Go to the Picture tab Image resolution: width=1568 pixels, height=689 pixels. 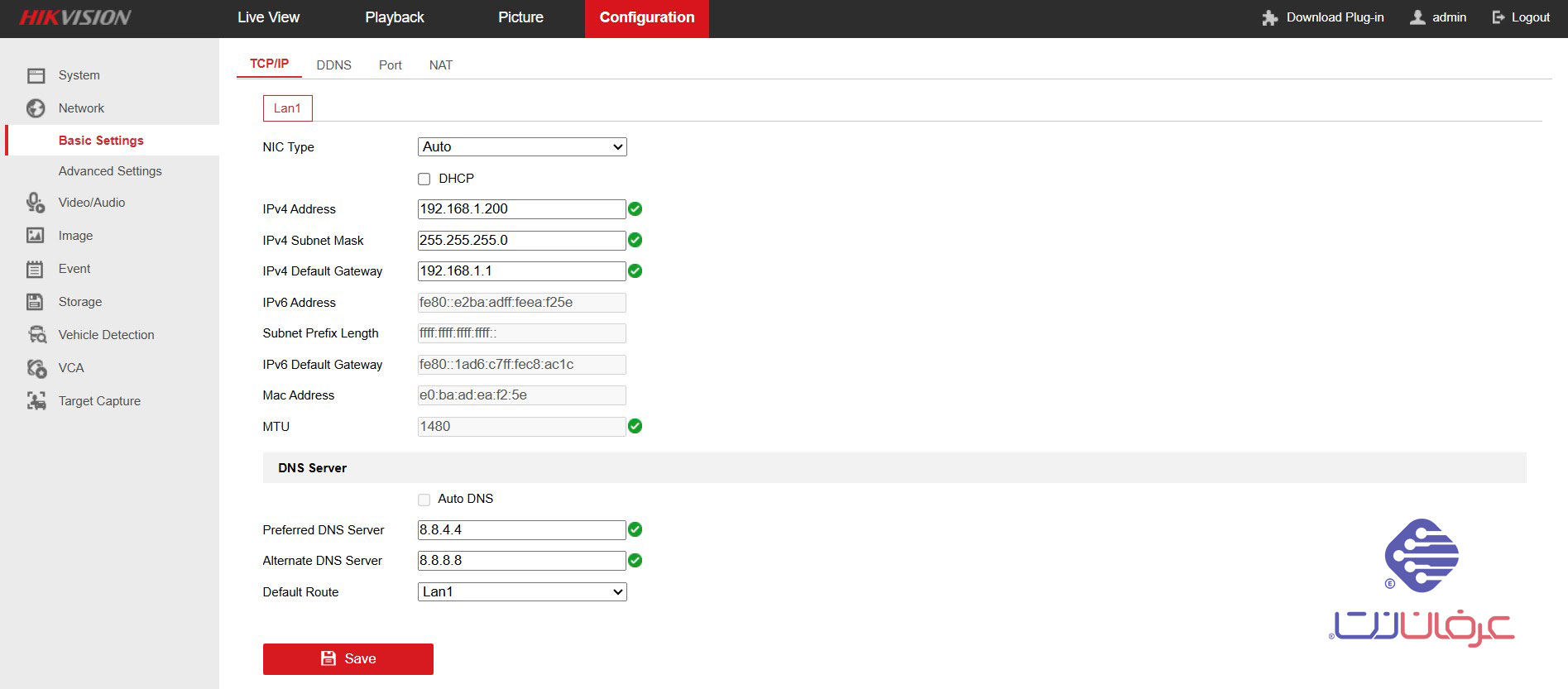point(520,17)
